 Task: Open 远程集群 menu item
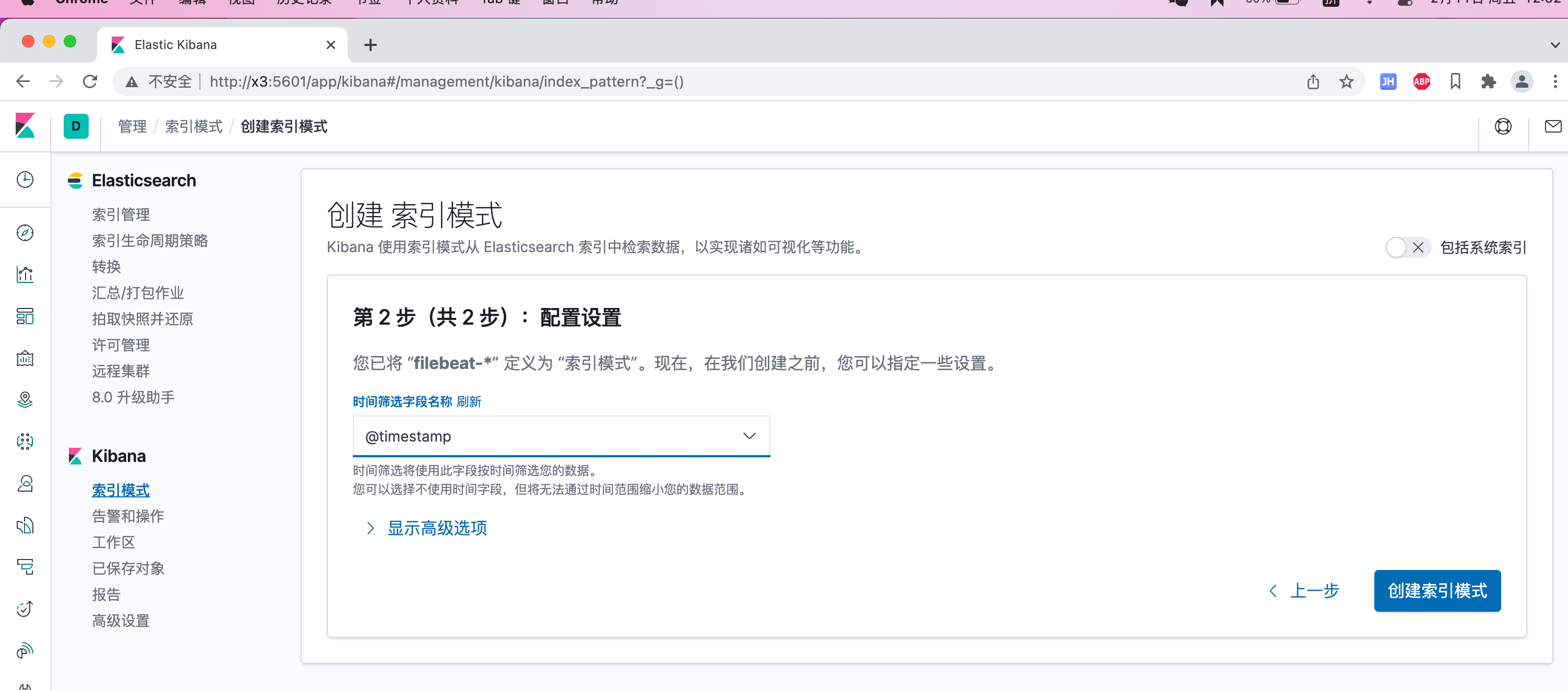pyautogui.click(x=121, y=371)
